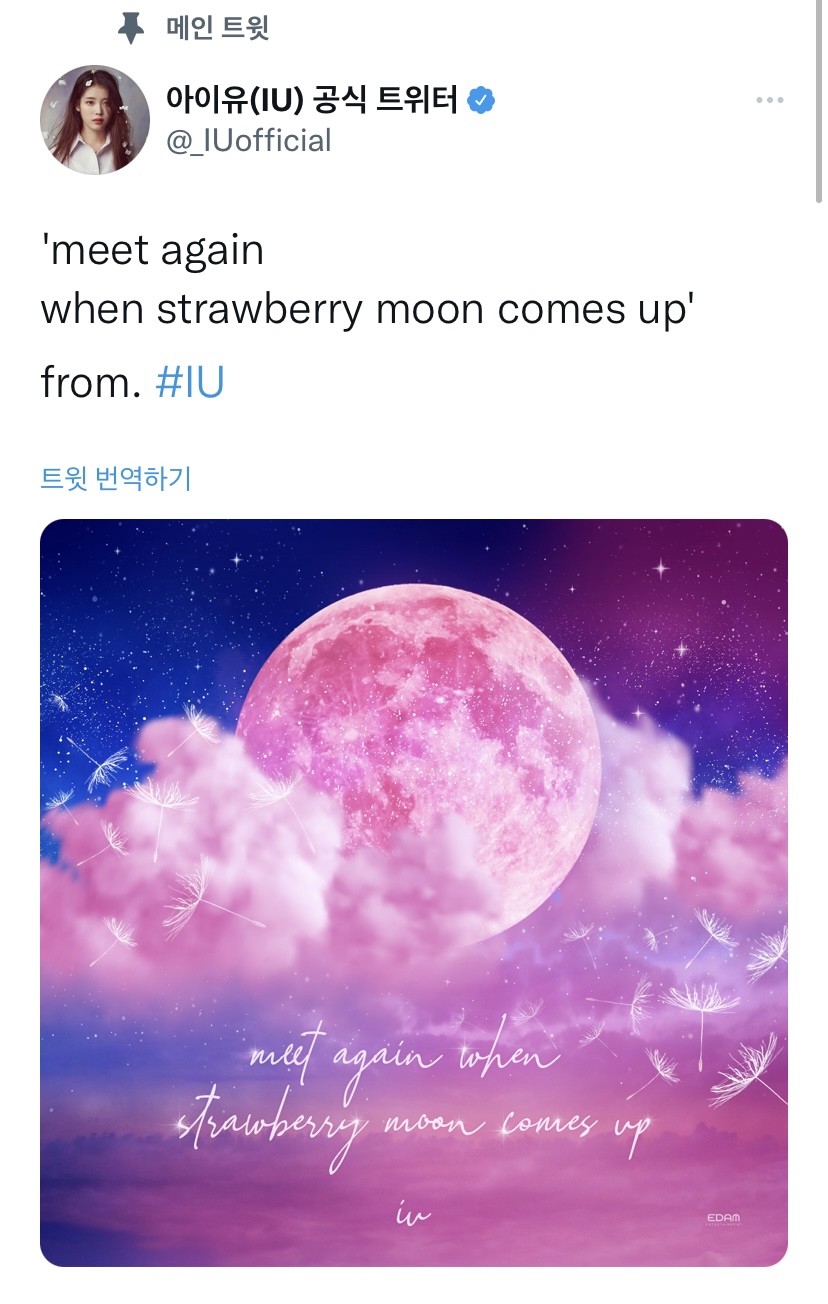Tap the tweet text line ''meet again'
Viewport: 828px width, 1304px height.
pos(152,249)
